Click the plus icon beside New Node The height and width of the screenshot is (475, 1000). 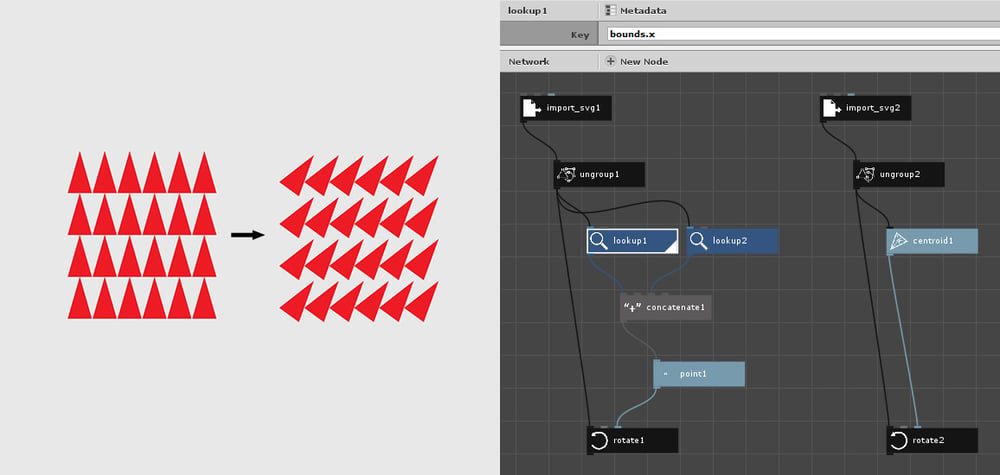coord(610,61)
